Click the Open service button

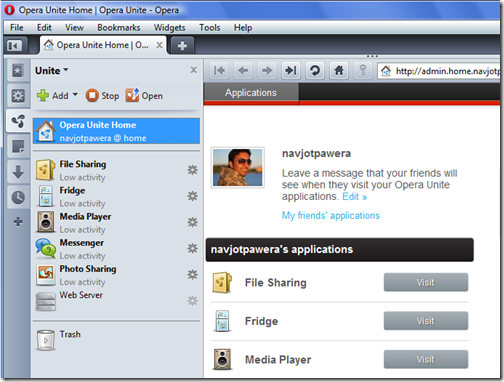point(144,96)
